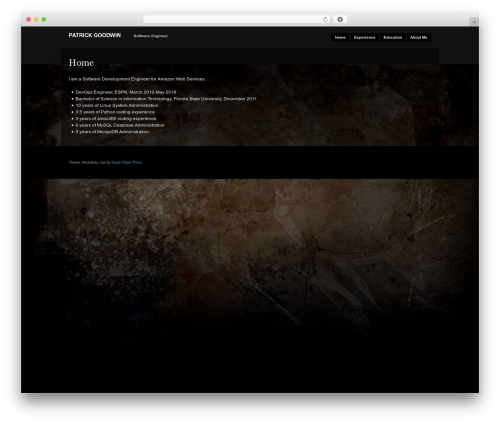Select the Java/J2EE coding experience bullet
This screenshot has width=500, height=423.
(116, 118)
